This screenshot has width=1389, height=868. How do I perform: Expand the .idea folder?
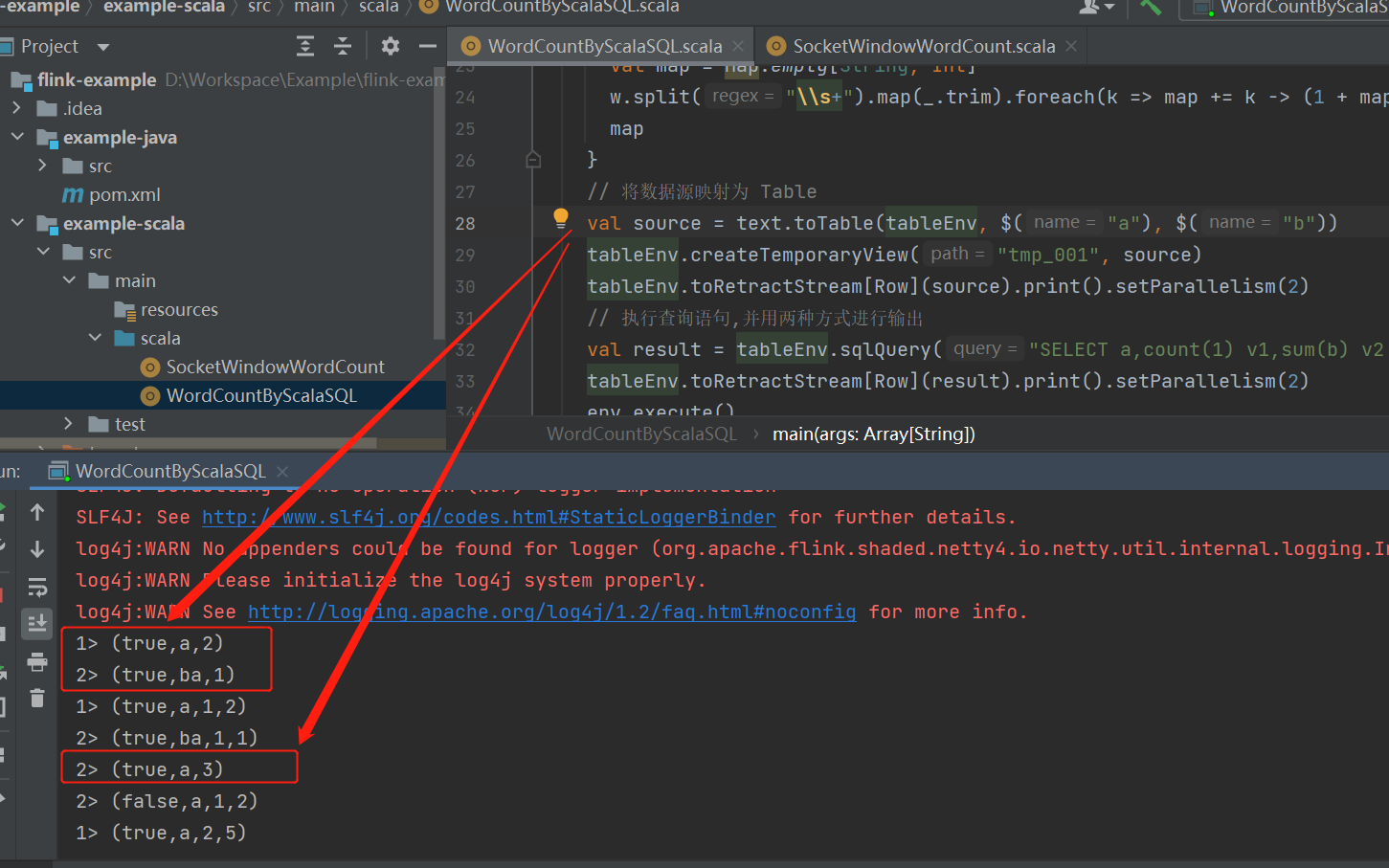point(16,108)
